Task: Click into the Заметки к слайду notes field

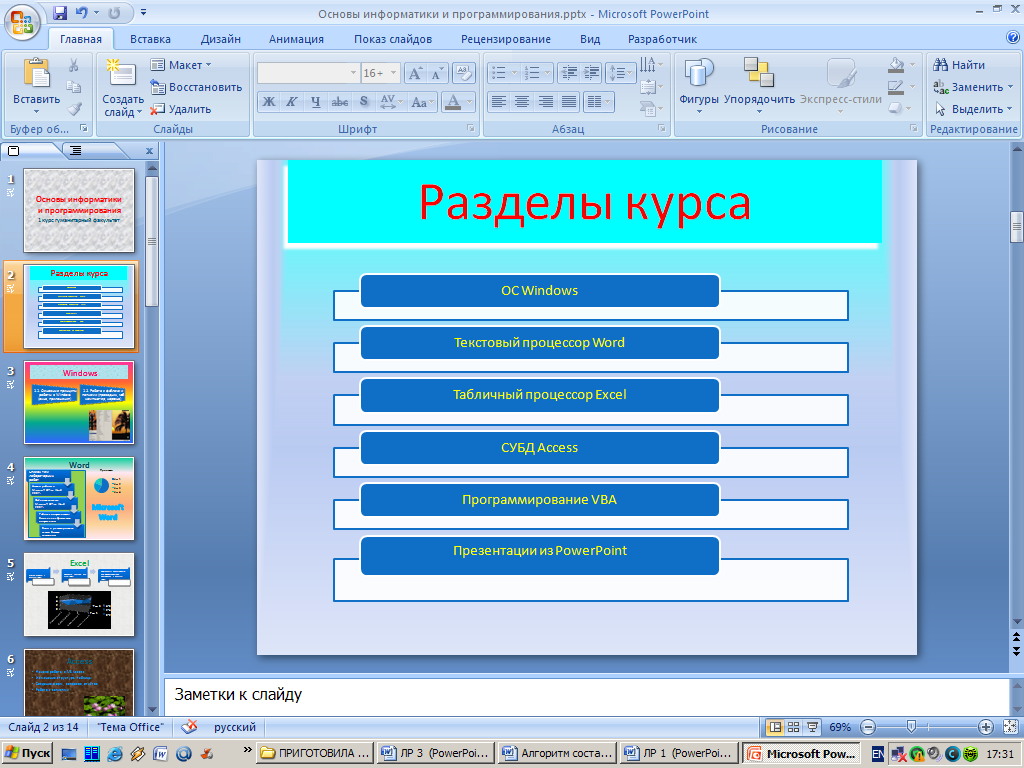Action: [x=586, y=694]
